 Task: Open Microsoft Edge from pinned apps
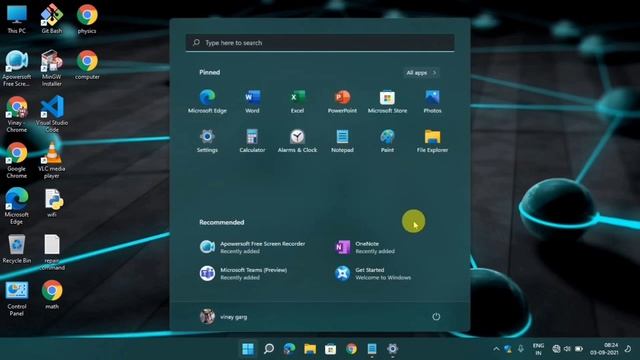[207, 101]
